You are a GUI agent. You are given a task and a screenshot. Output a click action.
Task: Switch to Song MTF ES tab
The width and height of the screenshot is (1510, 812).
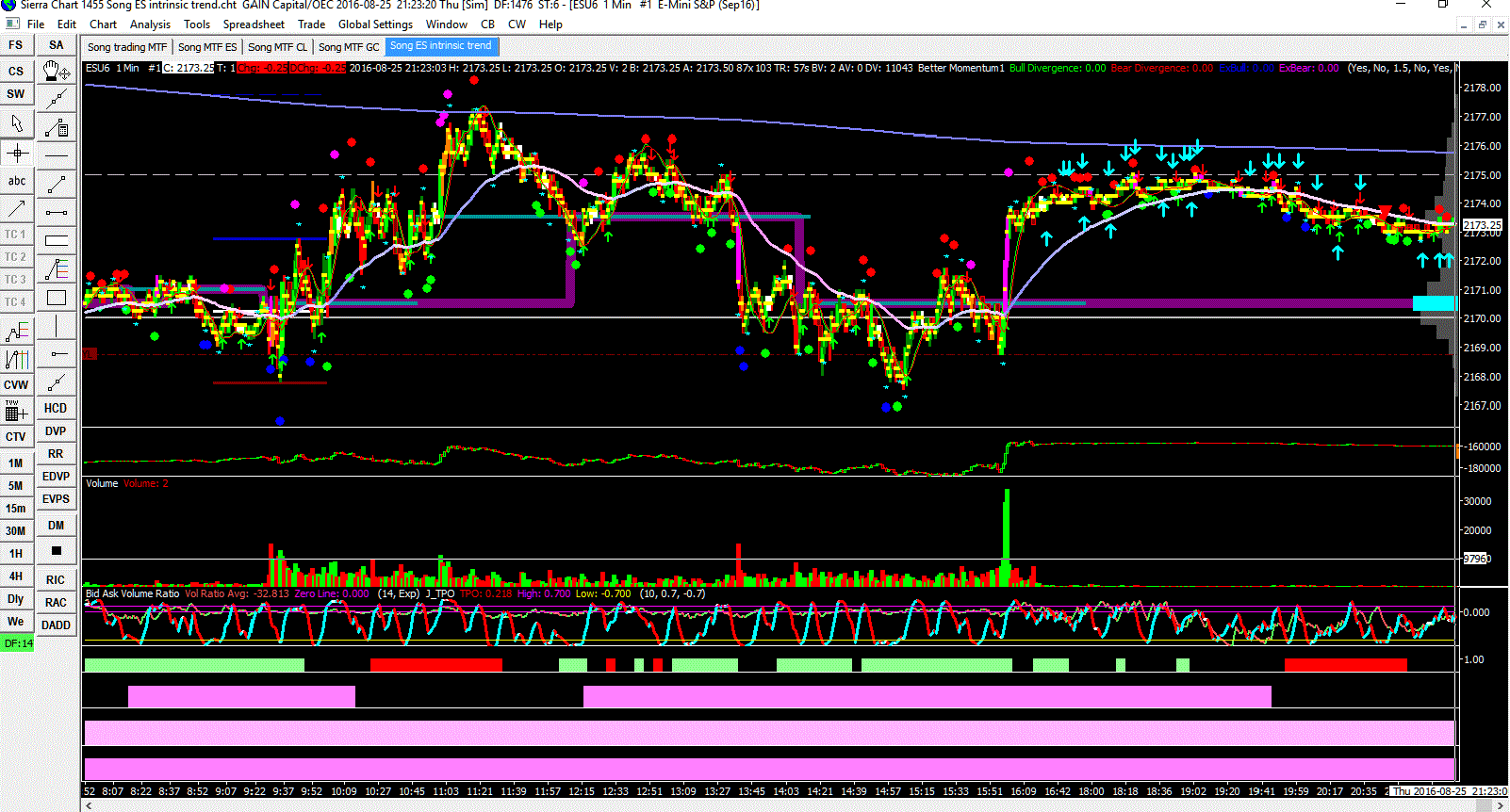(207, 47)
